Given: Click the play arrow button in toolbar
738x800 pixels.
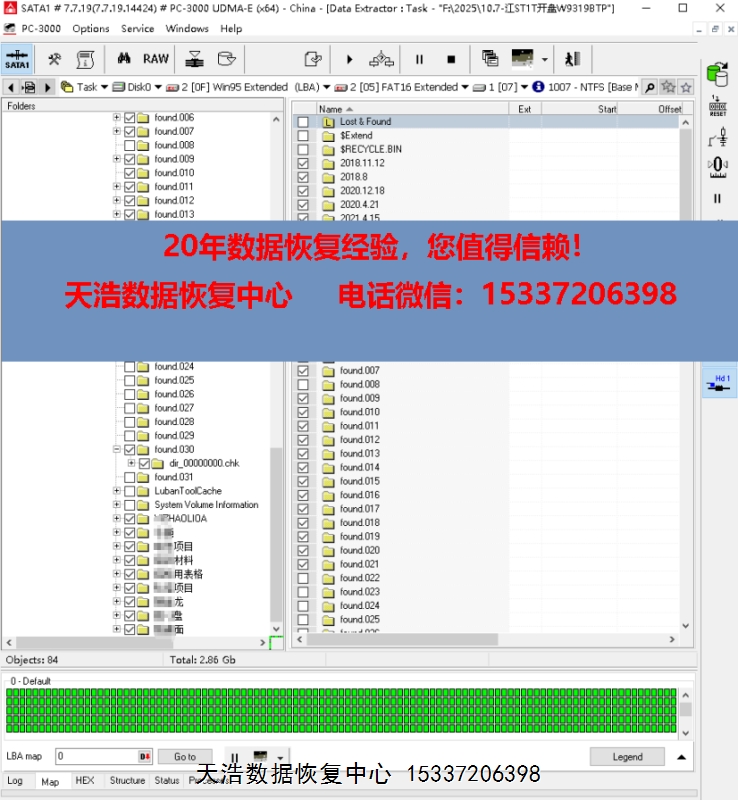Looking at the screenshot, I should [x=349, y=59].
